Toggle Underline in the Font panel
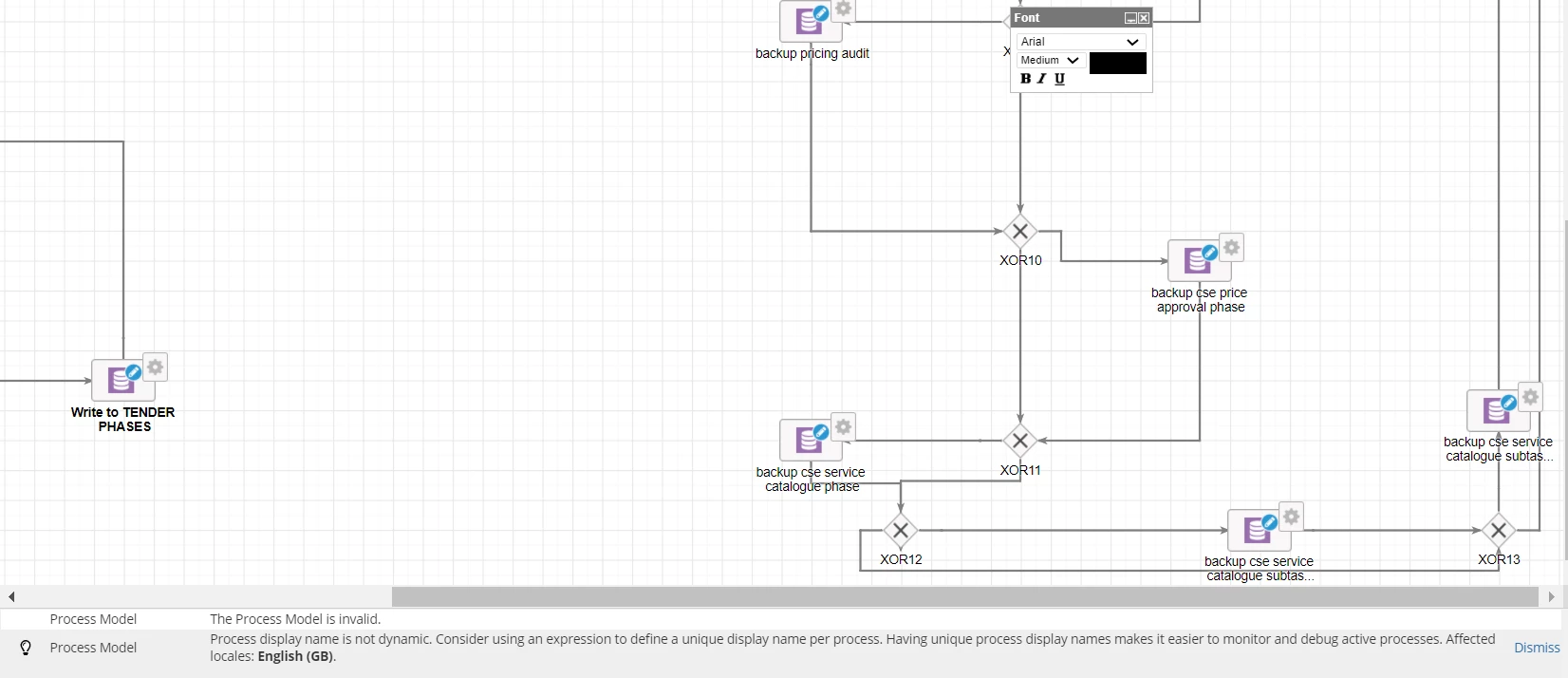This screenshot has width=1568, height=678. (1059, 79)
